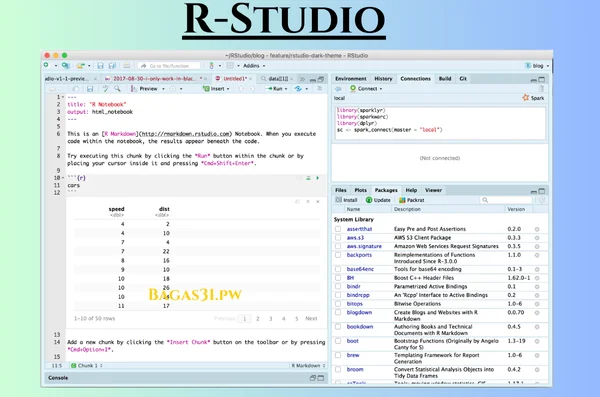Check the blogdown package checkbox
Viewport: 600px width, 397px height.
pyautogui.click(x=338, y=312)
